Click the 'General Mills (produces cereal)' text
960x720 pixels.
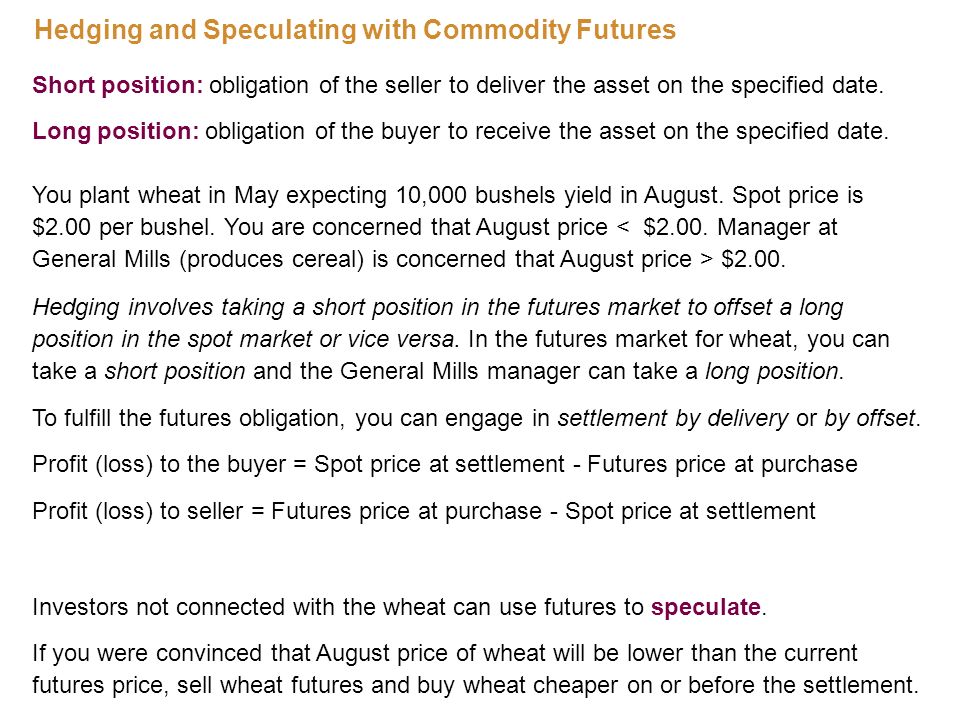[198, 259]
